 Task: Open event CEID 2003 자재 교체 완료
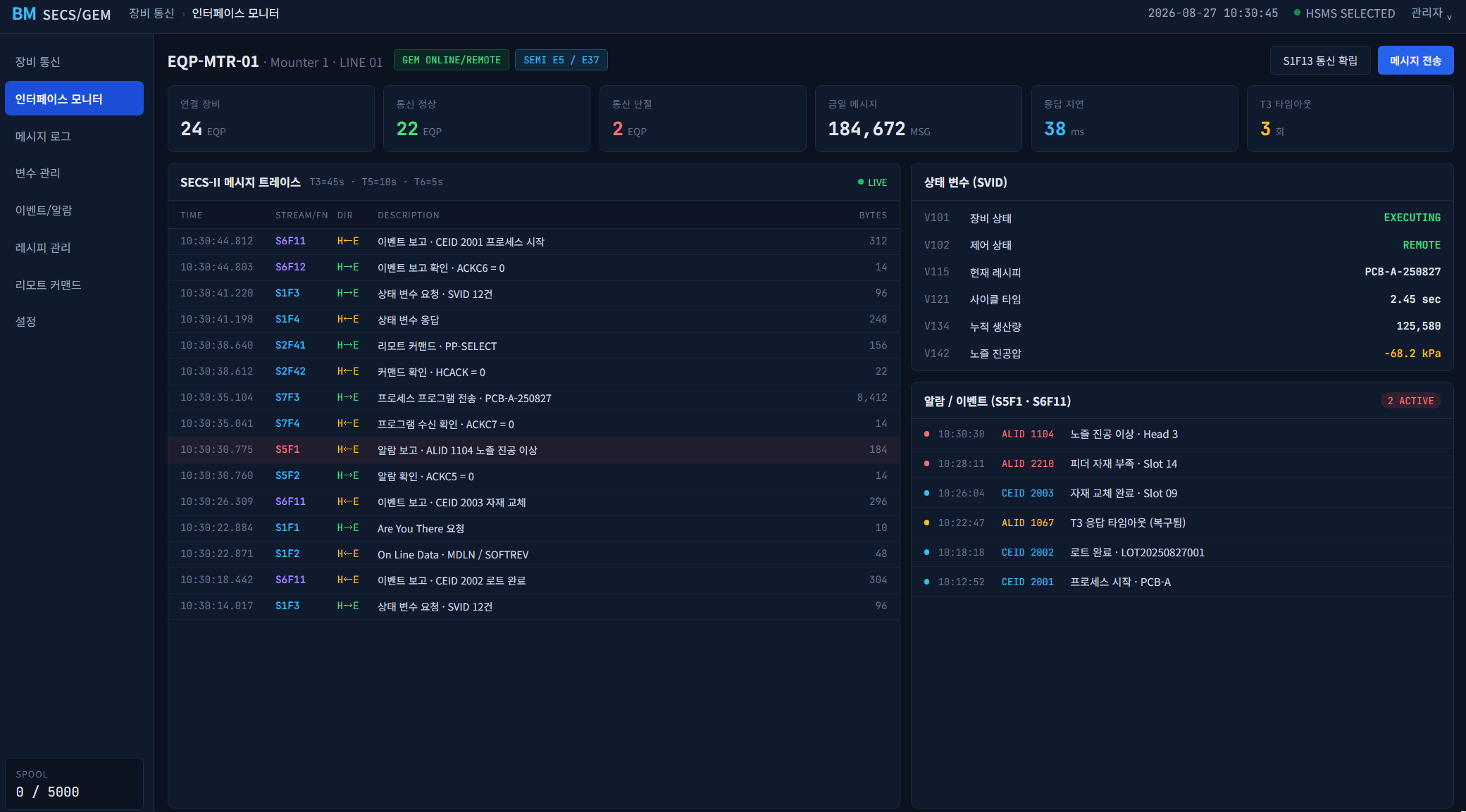tap(1182, 494)
